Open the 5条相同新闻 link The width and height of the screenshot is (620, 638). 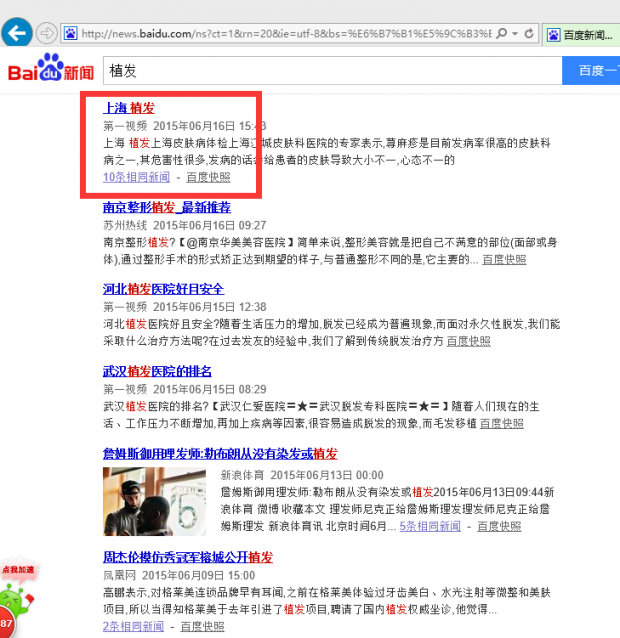pos(430,526)
